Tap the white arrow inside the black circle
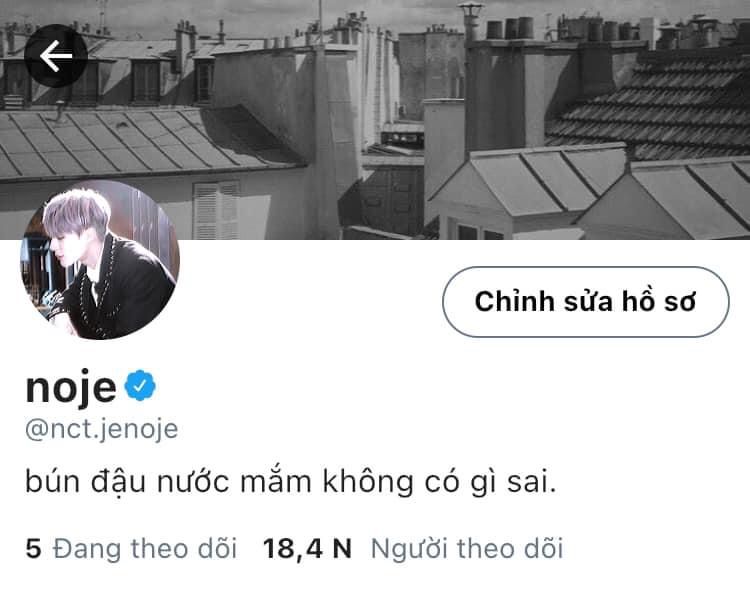750x592 pixels. tap(56, 56)
